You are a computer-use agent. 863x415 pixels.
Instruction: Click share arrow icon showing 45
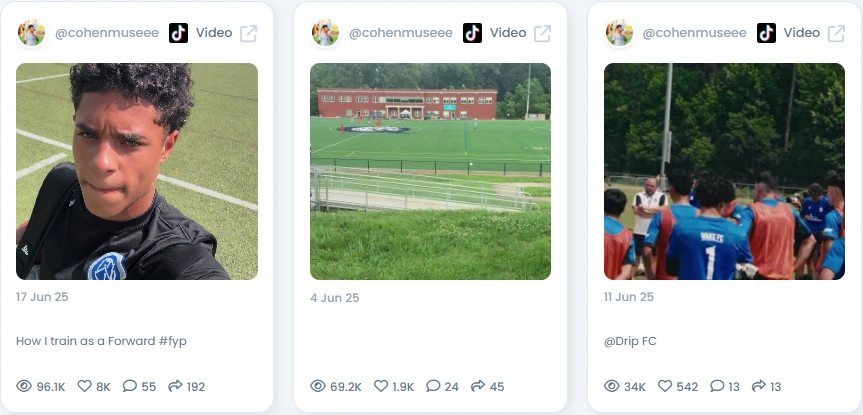tap(478, 386)
